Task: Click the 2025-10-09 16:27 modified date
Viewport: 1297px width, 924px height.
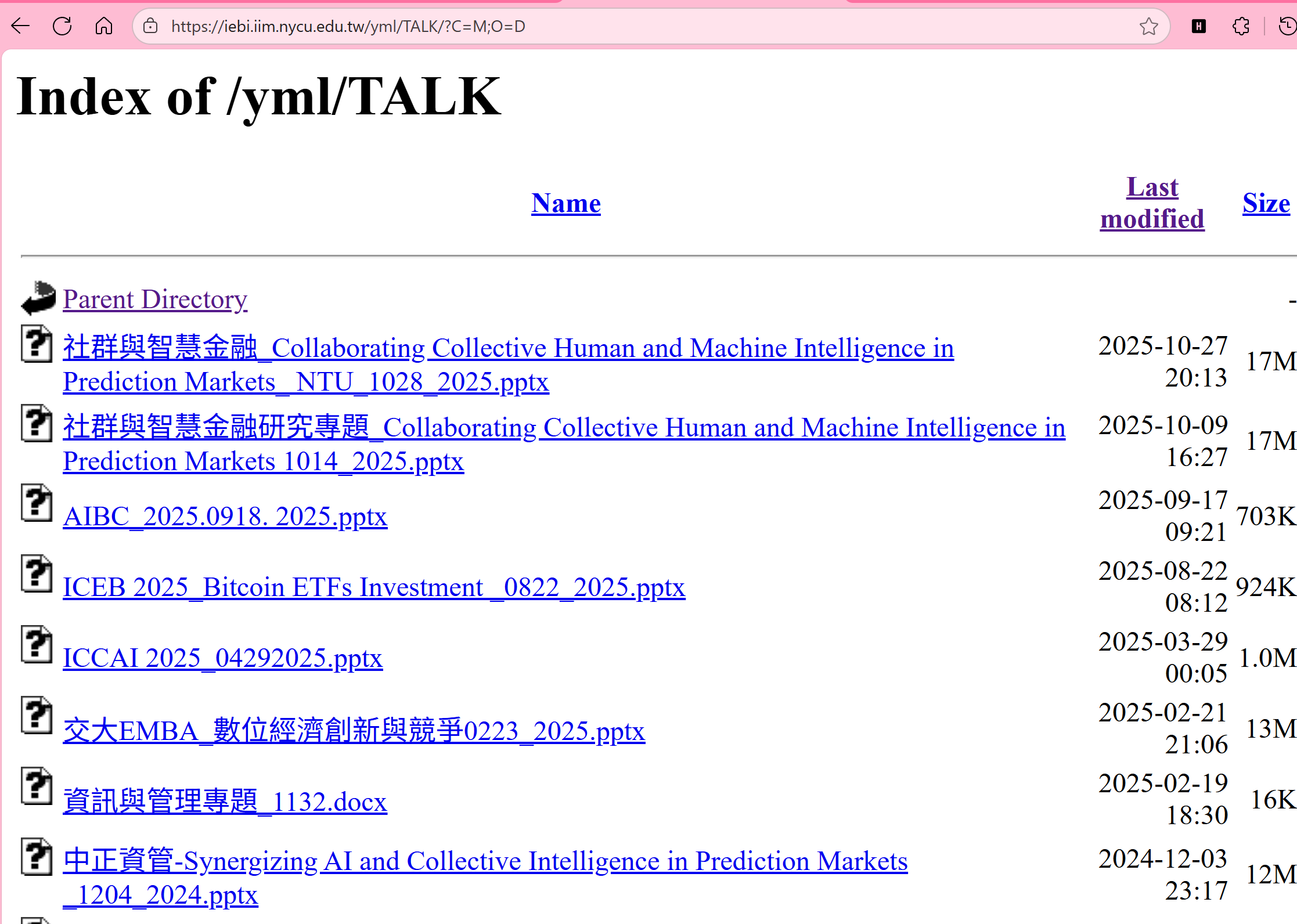Action: (1163, 441)
